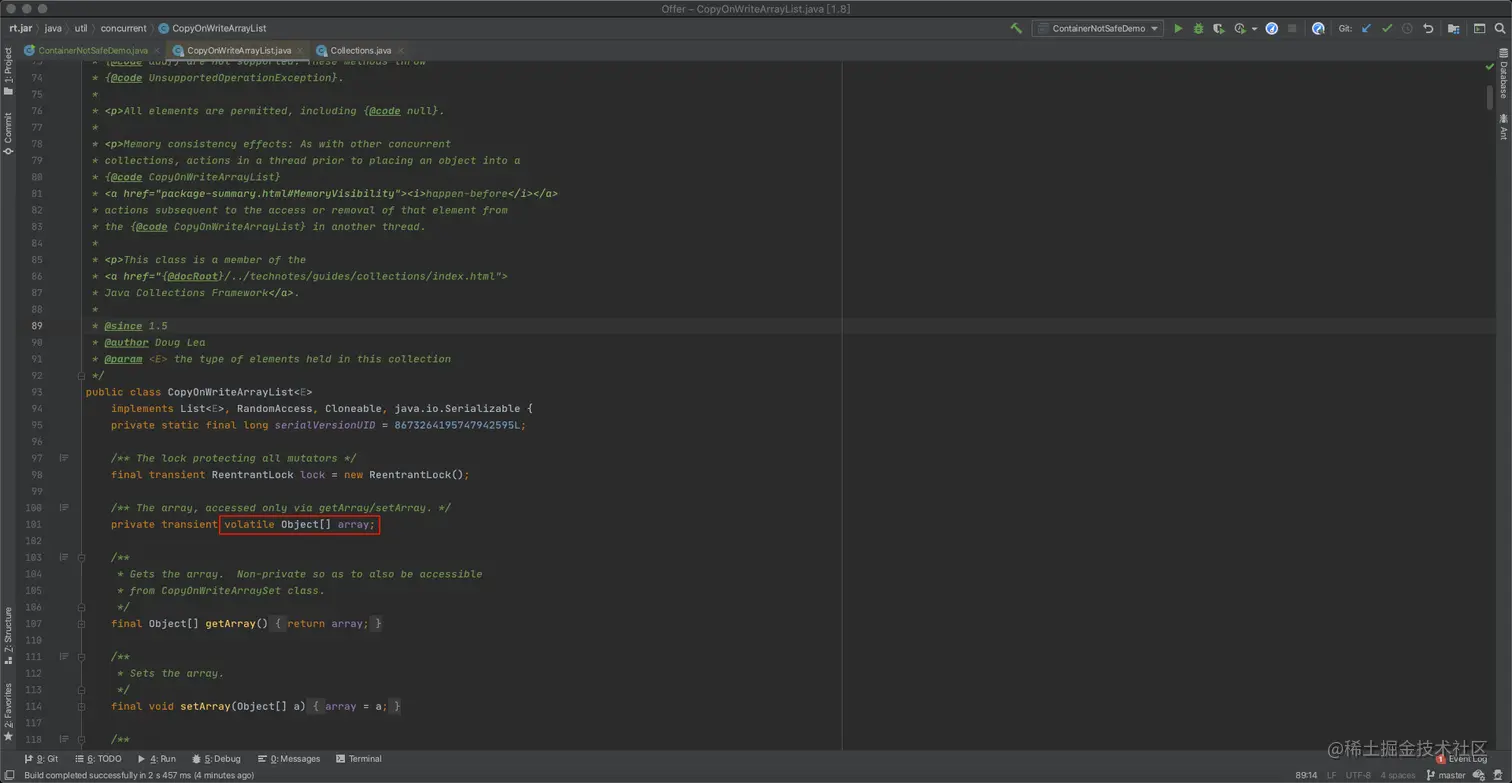This screenshot has height=783, width=1512.
Task: Change the 4 spaces indent setting
Action: coord(1398,775)
